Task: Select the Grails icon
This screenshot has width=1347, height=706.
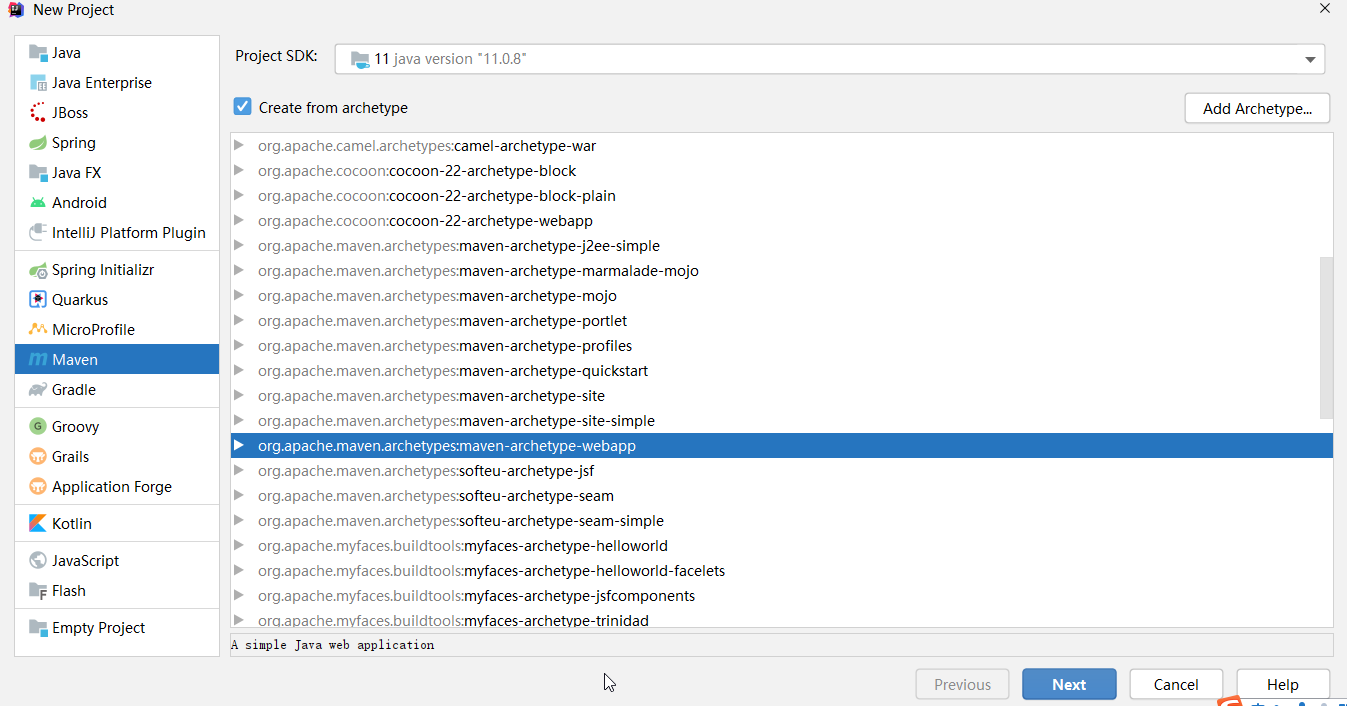Action: tap(38, 457)
